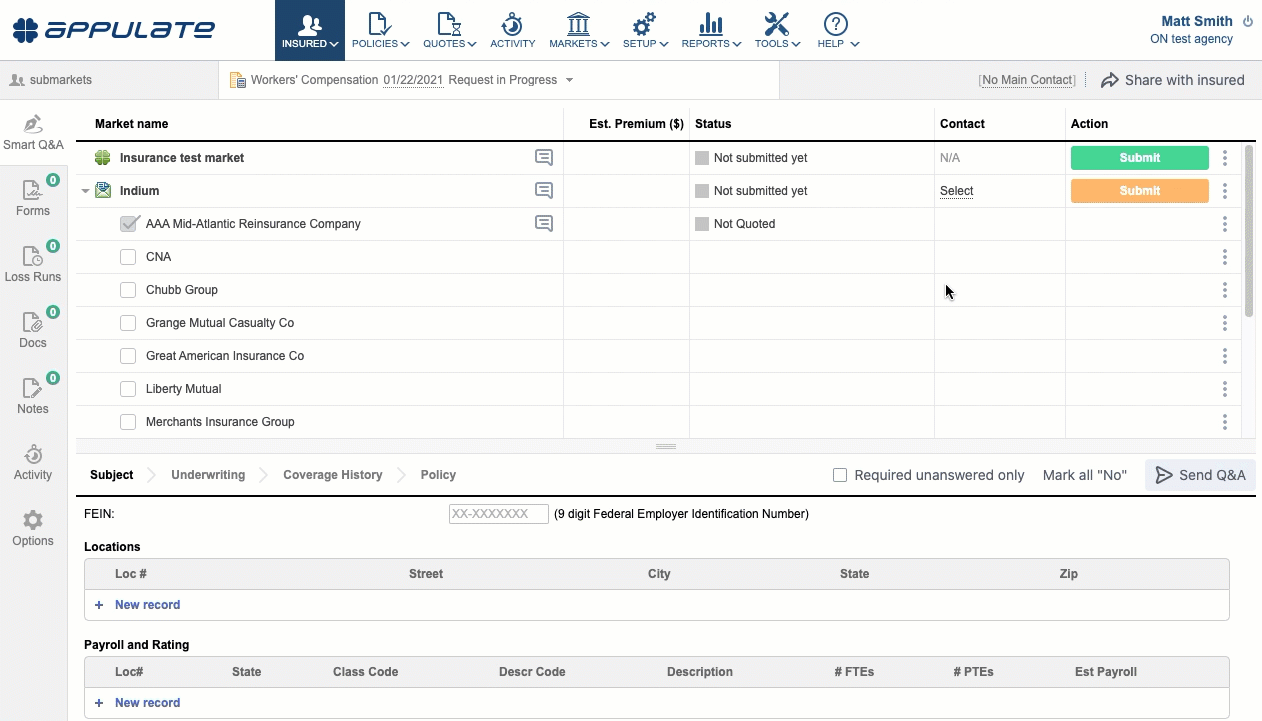1262x721 pixels.
Task: Open the Loss Runs sidebar panel
Action: pos(33,263)
